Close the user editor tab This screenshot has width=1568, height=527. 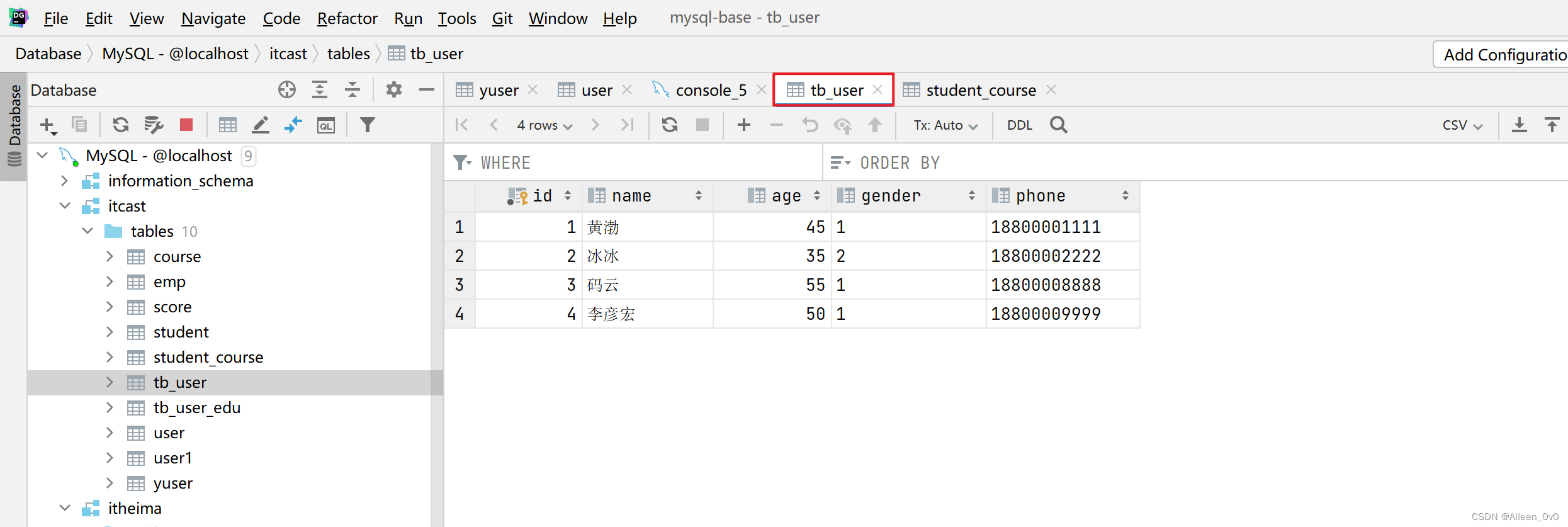(x=627, y=89)
